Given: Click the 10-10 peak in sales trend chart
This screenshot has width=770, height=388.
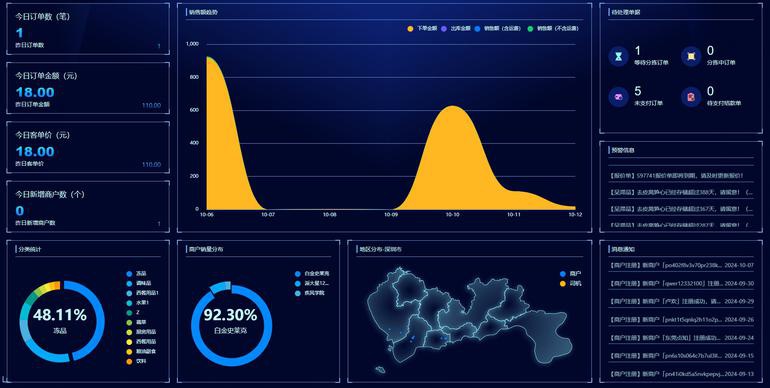Looking at the screenshot, I should 452,107.
